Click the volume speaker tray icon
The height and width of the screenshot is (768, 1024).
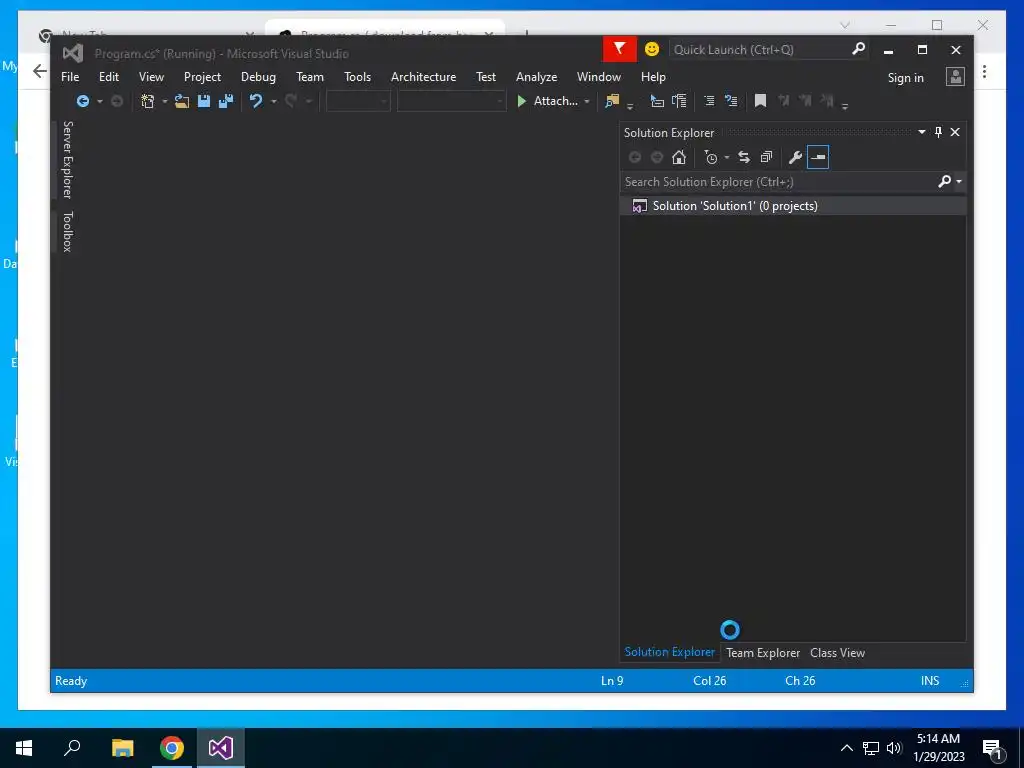point(894,748)
